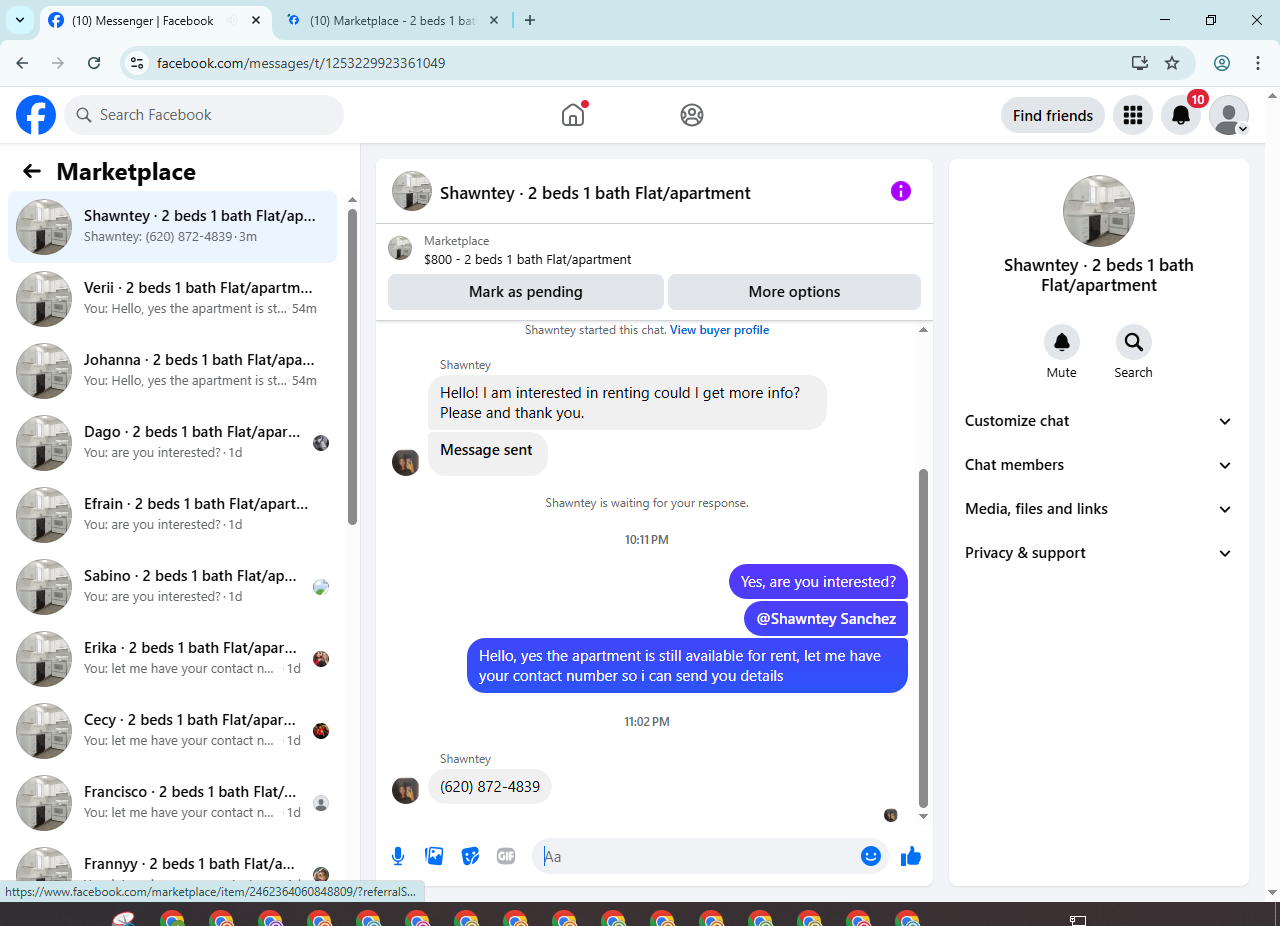Open the Francisco conversation
The height and width of the screenshot is (926, 1280).
coord(173,803)
